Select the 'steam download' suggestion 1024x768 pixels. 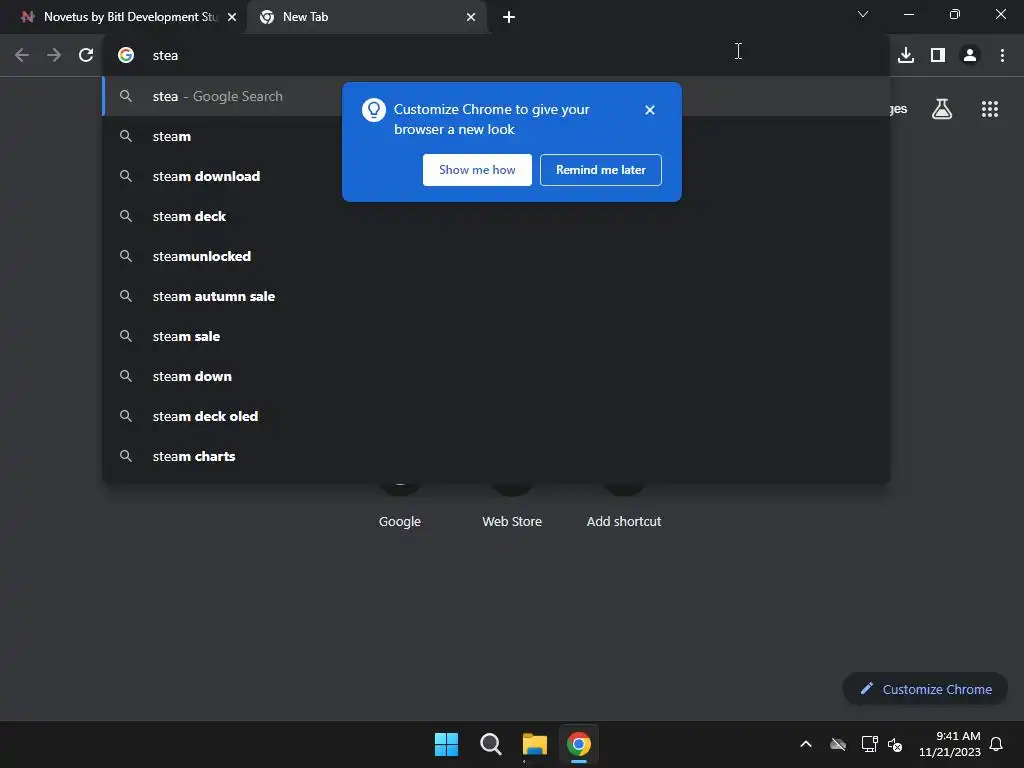click(x=496, y=176)
